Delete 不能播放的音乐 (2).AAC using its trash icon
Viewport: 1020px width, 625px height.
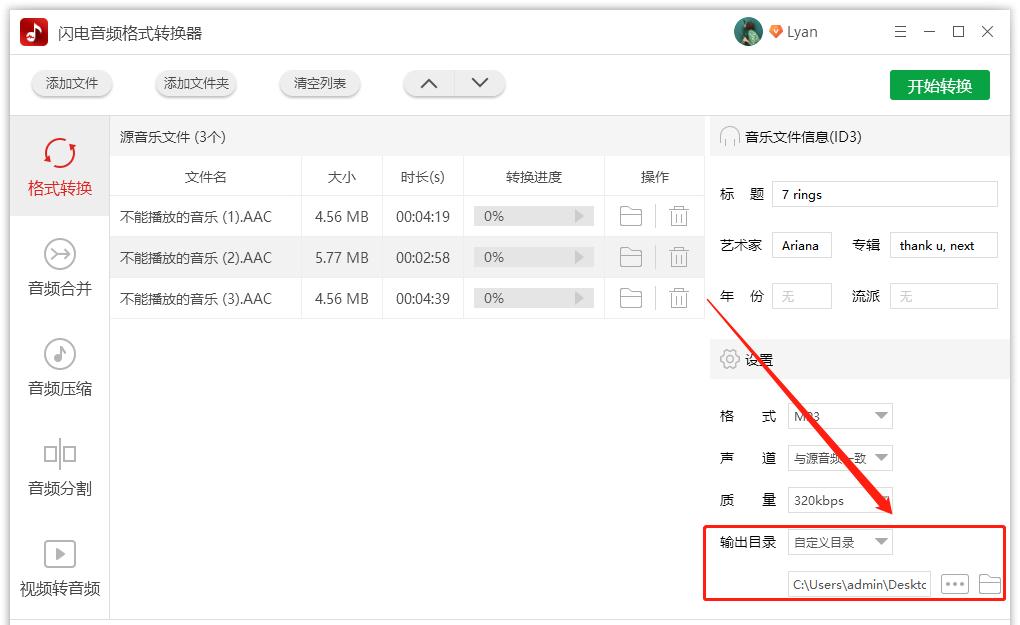(679, 257)
